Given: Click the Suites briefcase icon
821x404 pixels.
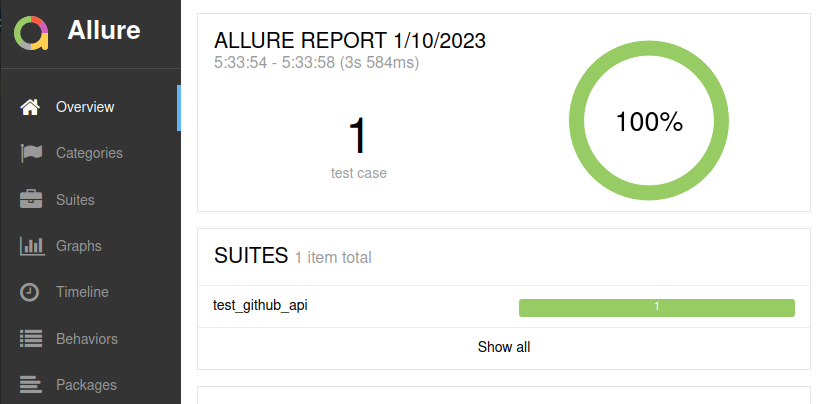Looking at the screenshot, I should click(x=31, y=200).
